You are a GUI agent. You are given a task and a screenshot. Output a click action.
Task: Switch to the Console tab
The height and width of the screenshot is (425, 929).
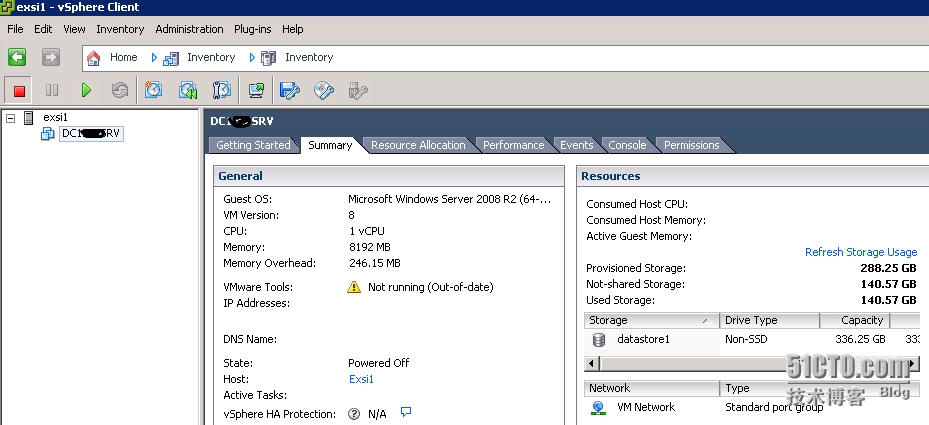(627, 145)
